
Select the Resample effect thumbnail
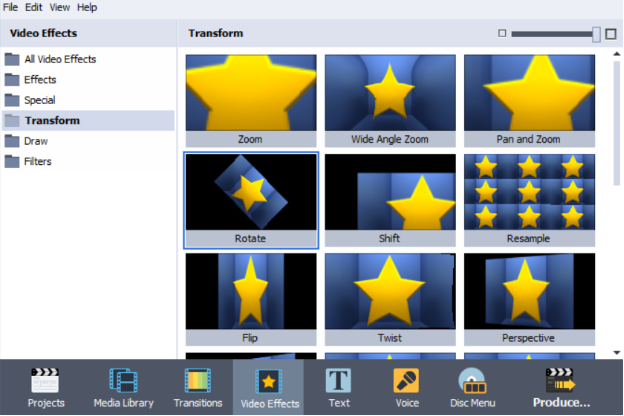[529, 200]
